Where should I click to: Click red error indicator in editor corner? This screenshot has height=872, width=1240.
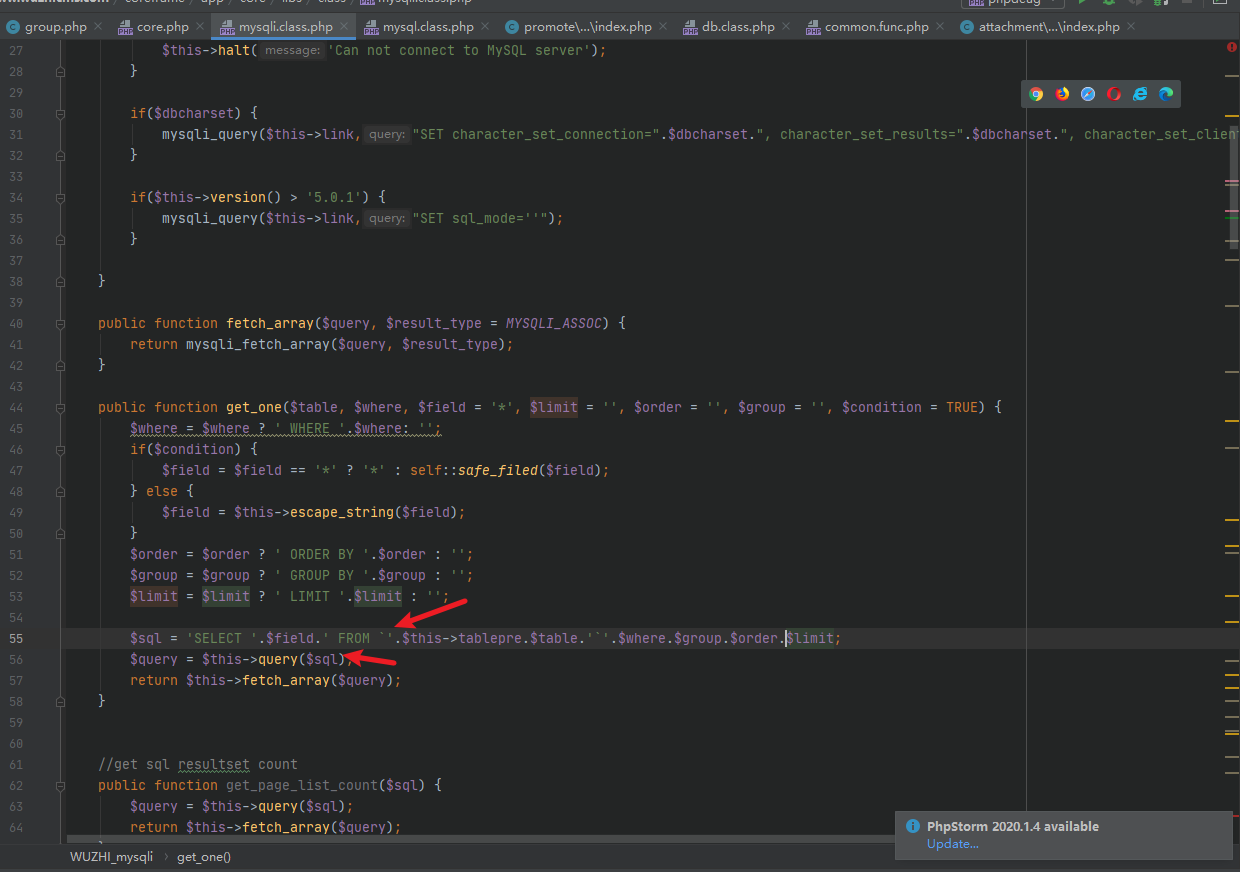1230,47
